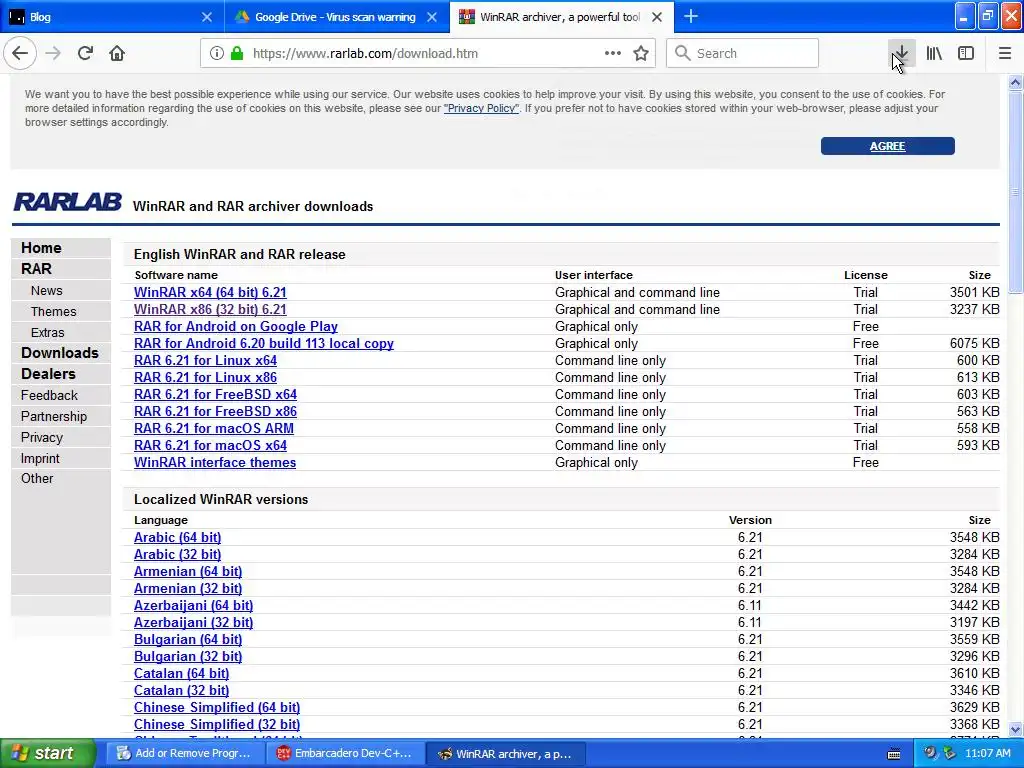1024x768 pixels.
Task: Click the page scrollbar down arrow
Action: 1016,729
